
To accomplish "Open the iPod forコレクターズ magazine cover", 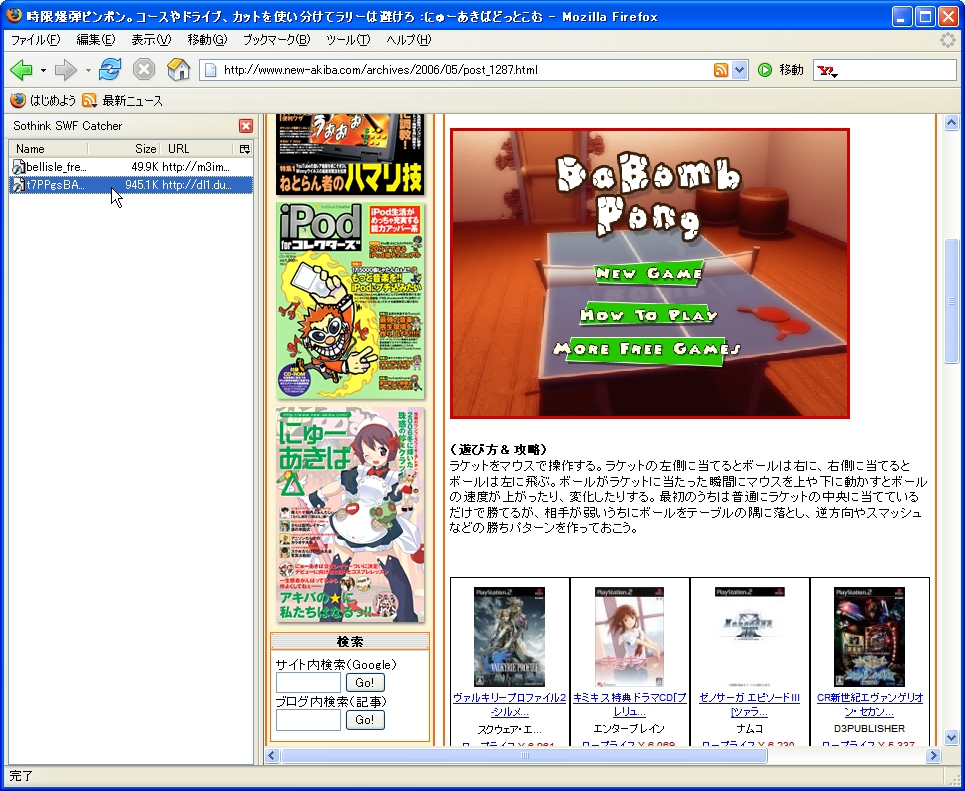I will [x=350, y=301].
